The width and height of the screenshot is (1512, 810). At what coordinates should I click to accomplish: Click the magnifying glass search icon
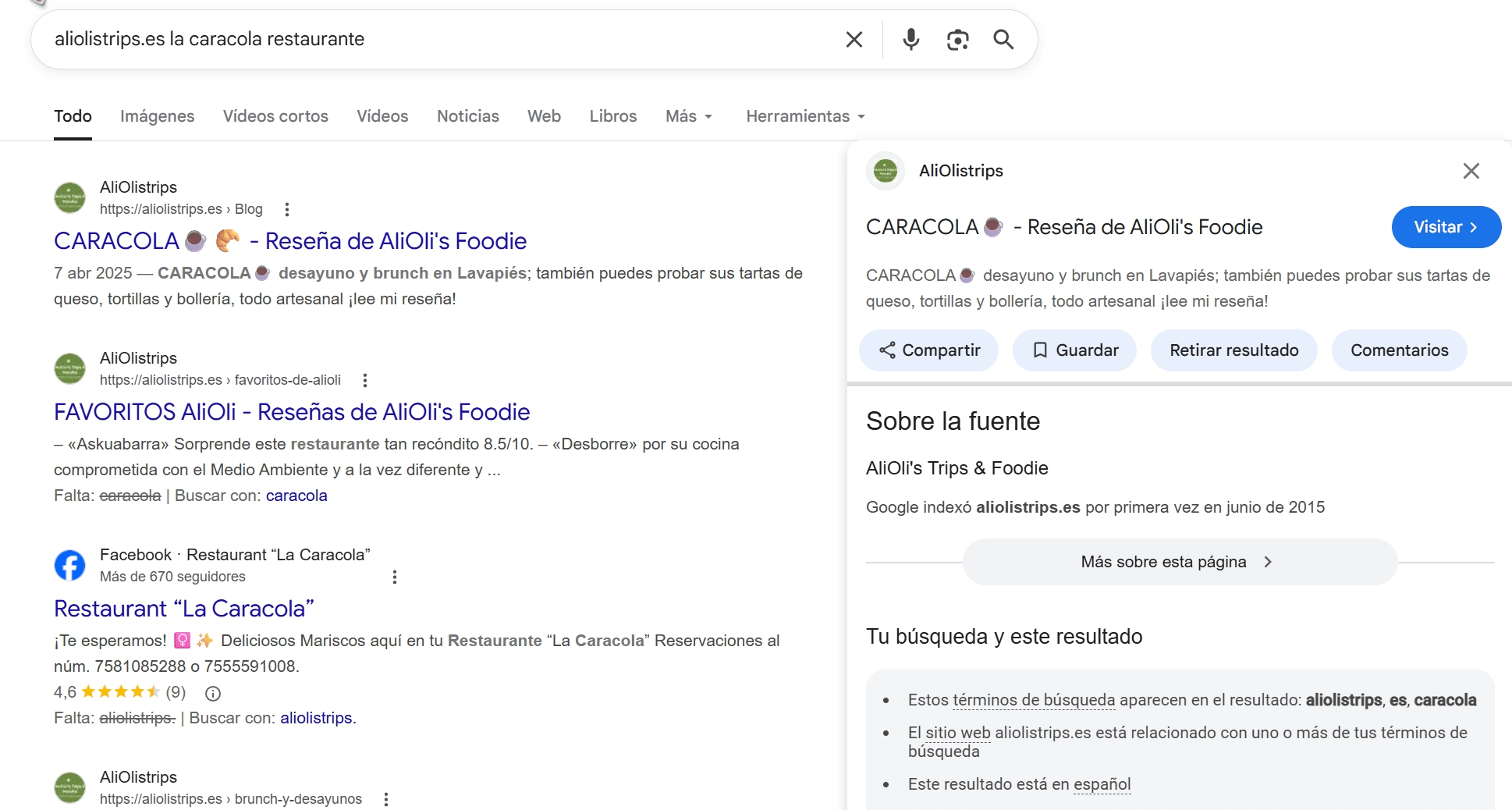point(1003,39)
